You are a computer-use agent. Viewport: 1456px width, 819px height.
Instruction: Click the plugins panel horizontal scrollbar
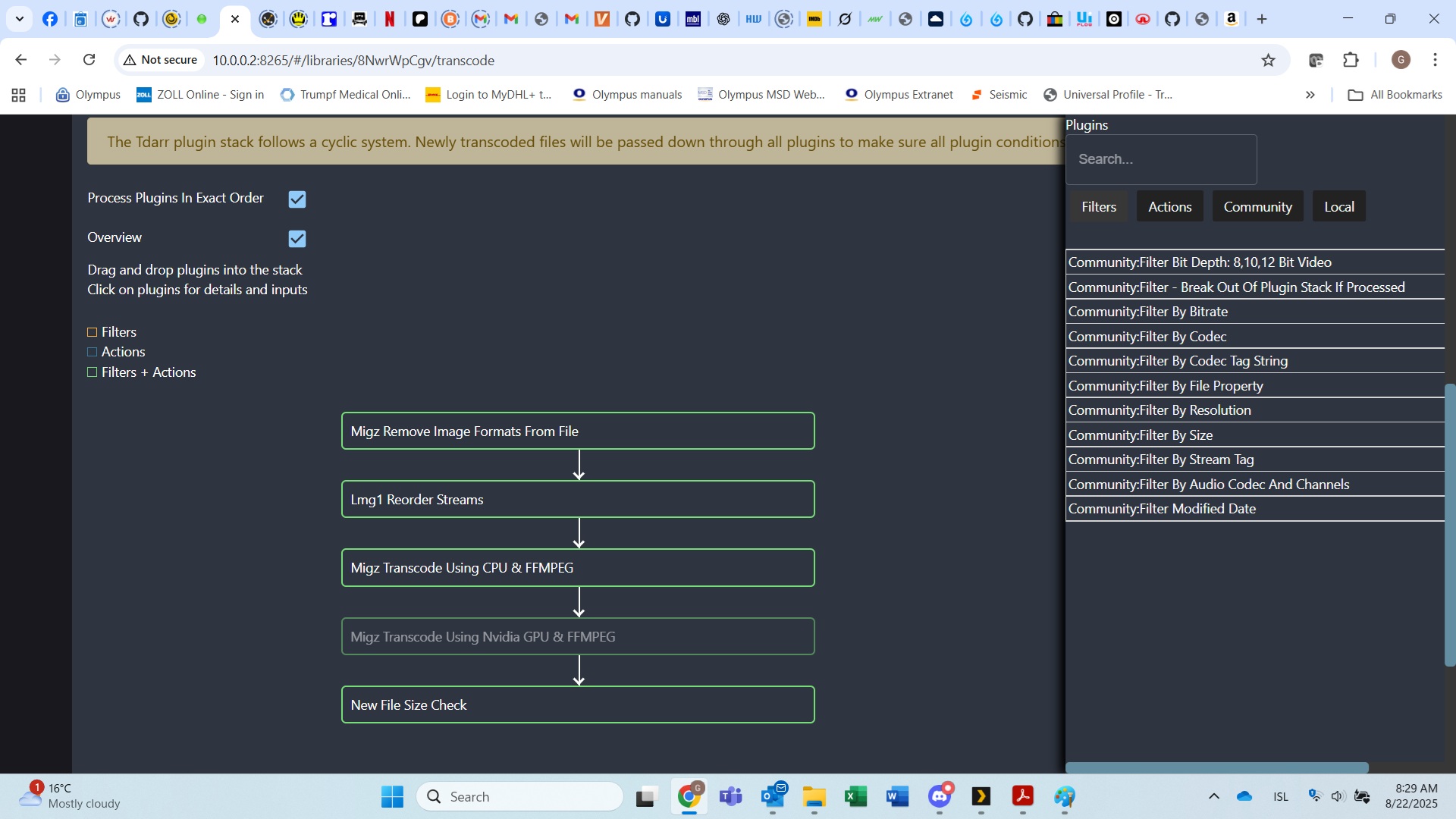(x=1216, y=767)
